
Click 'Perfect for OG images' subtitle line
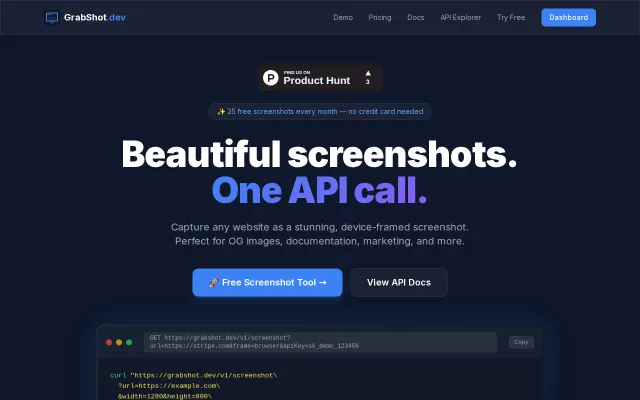click(320, 241)
